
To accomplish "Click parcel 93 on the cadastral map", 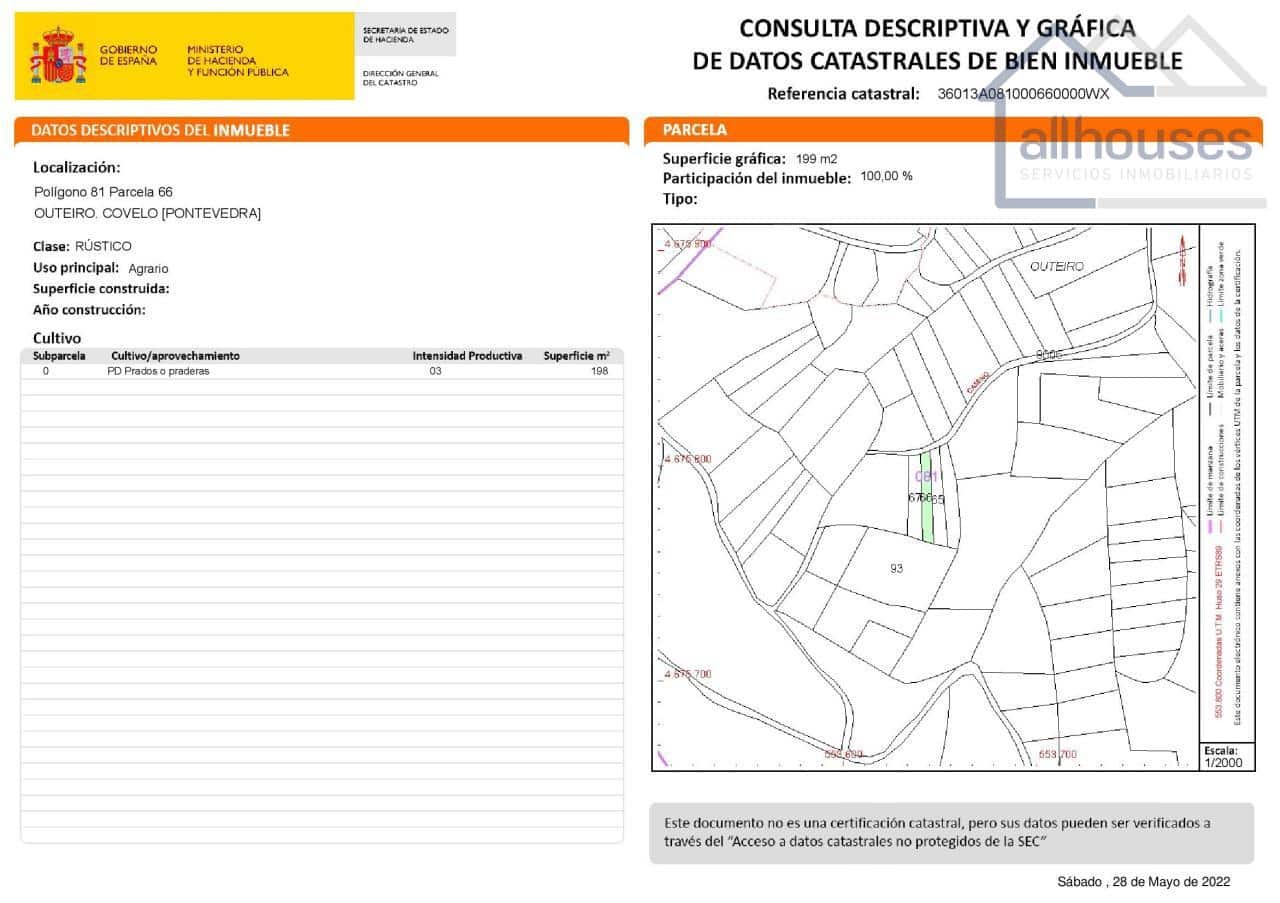I will 896,569.
